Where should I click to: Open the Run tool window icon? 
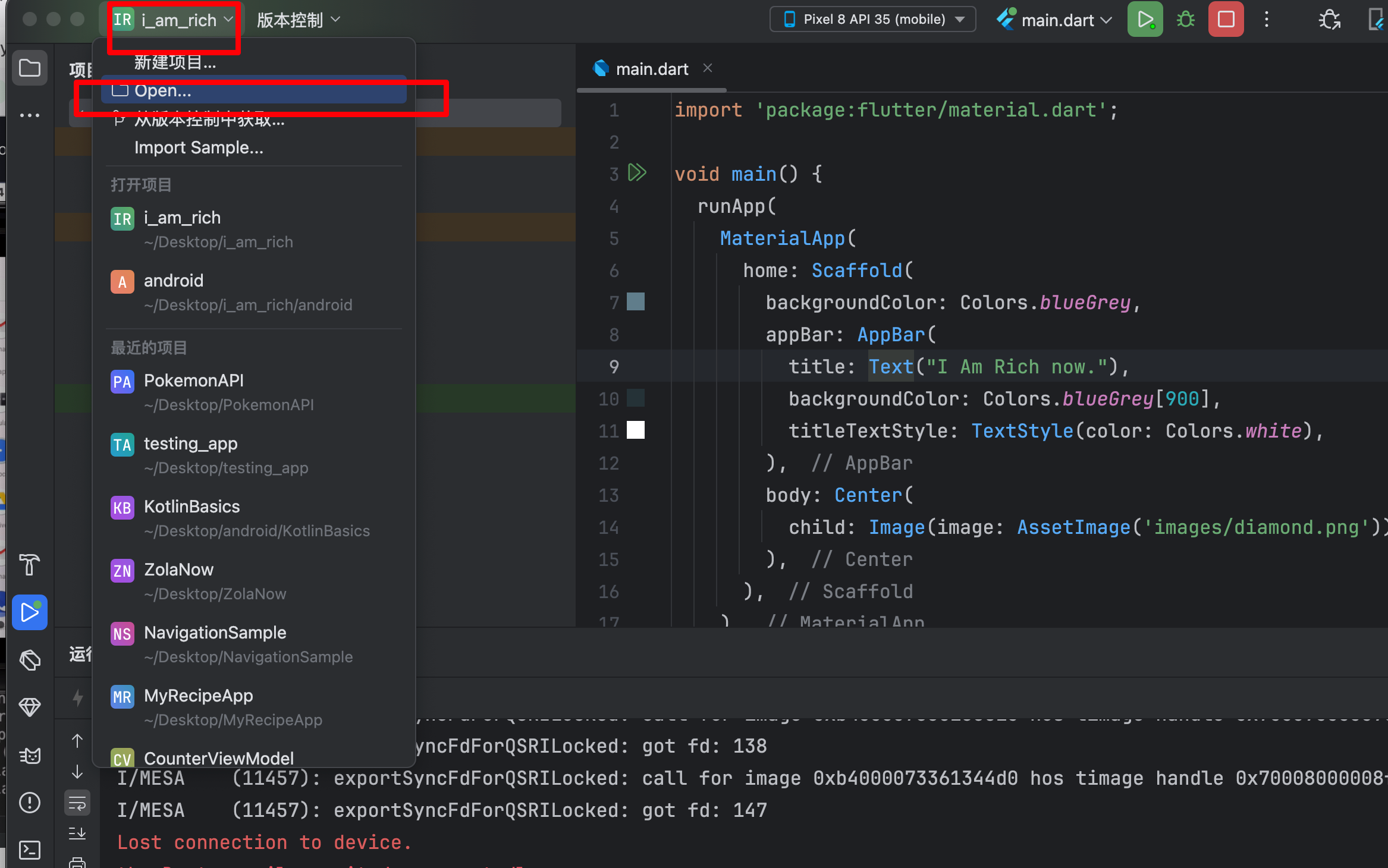pos(29,612)
